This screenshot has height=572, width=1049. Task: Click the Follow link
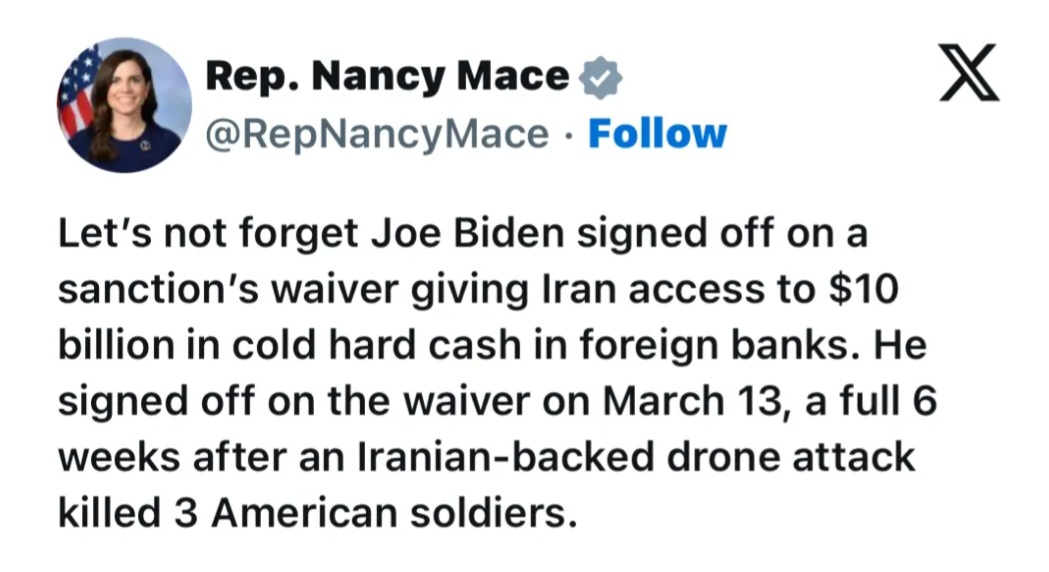tap(657, 134)
